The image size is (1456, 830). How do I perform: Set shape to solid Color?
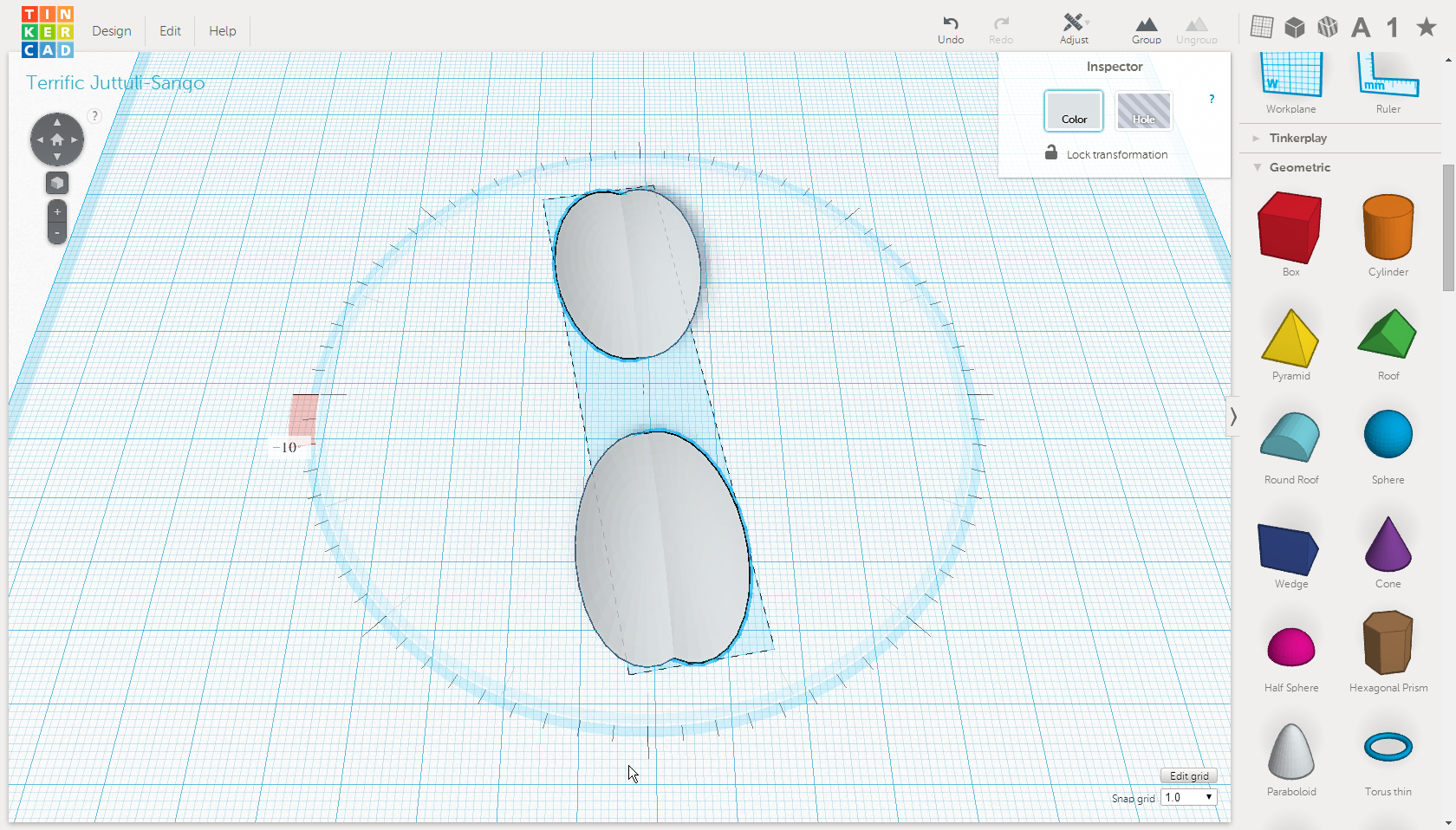(x=1074, y=111)
